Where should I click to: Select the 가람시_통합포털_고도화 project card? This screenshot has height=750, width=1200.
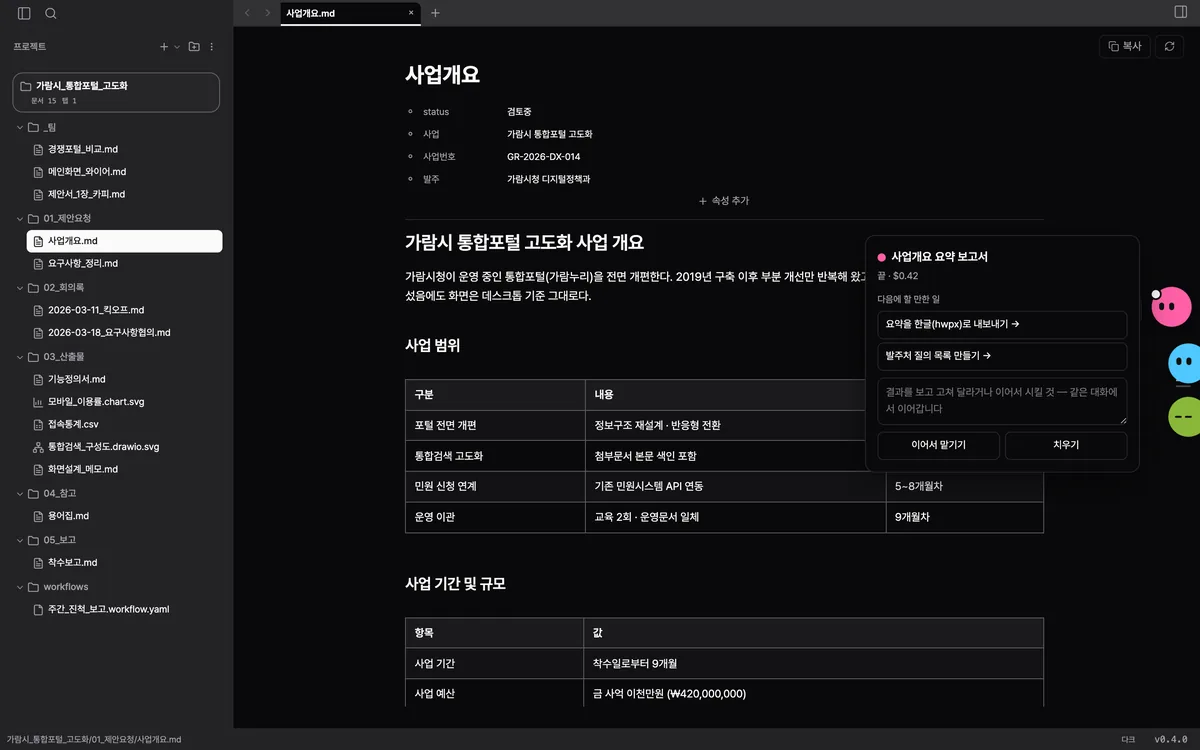(x=116, y=92)
